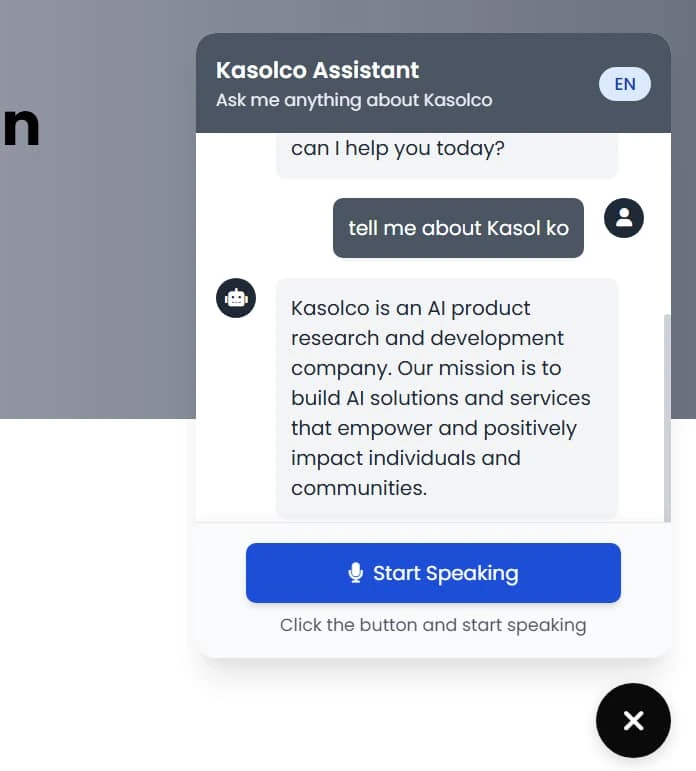Click the user profile avatar icon

(624, 218)
